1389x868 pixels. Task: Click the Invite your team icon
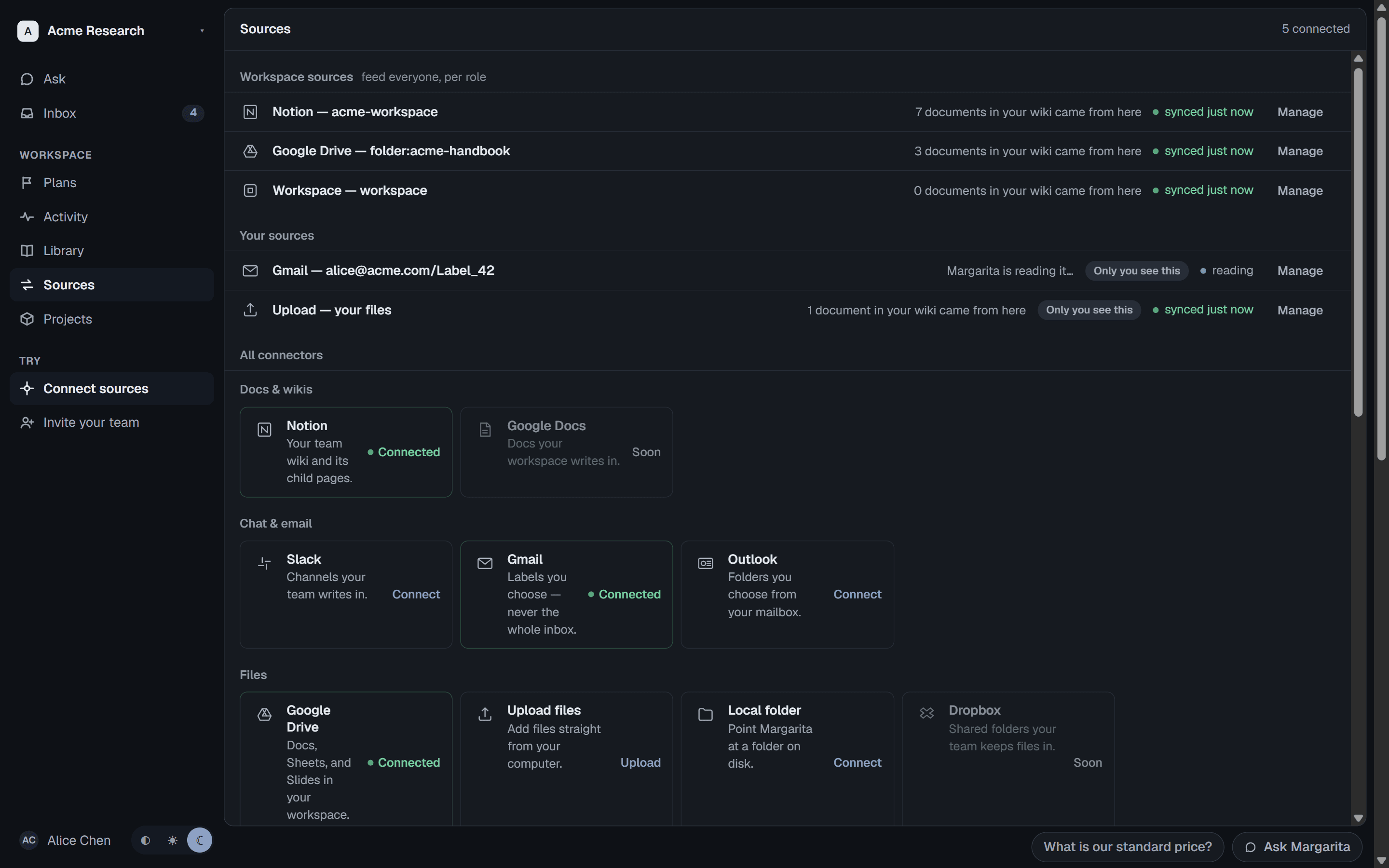pyautogui.click(x=27, y=422)
